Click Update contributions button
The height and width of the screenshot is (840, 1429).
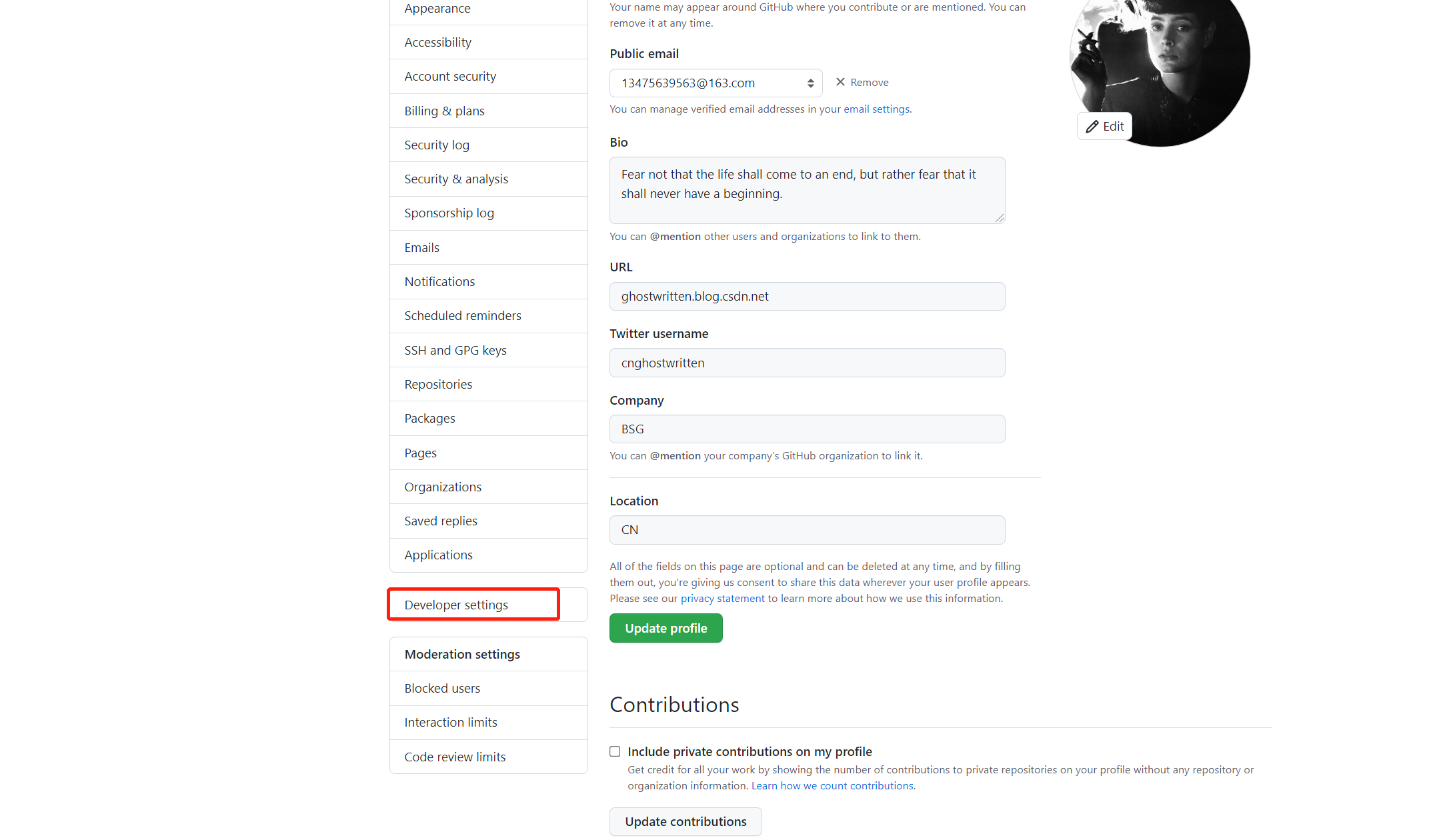685,821
